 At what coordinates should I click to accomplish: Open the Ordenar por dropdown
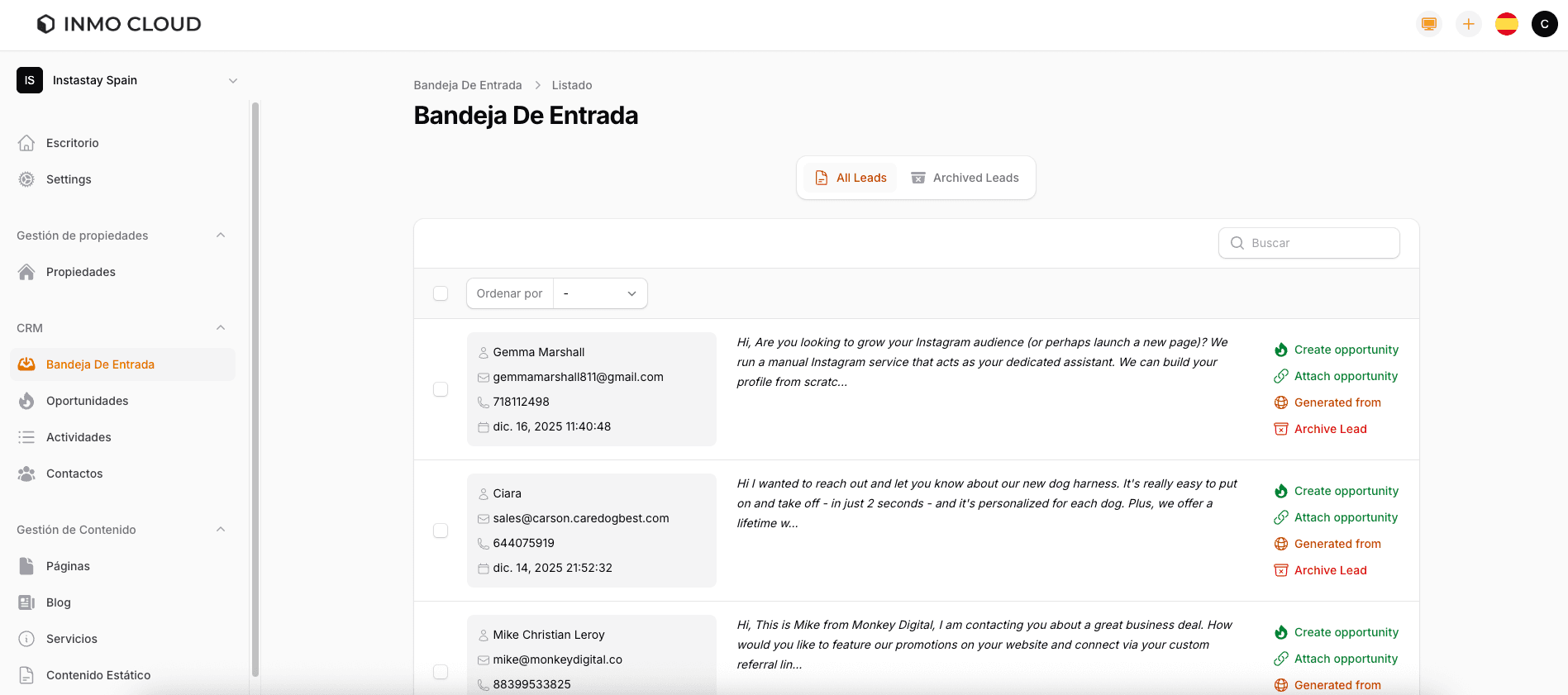tap(600, 293)
